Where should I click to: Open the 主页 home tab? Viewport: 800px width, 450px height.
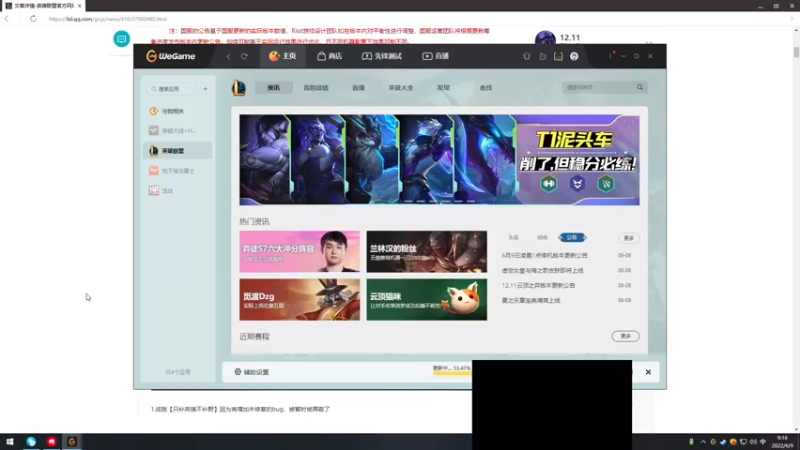tap(283, 56)
